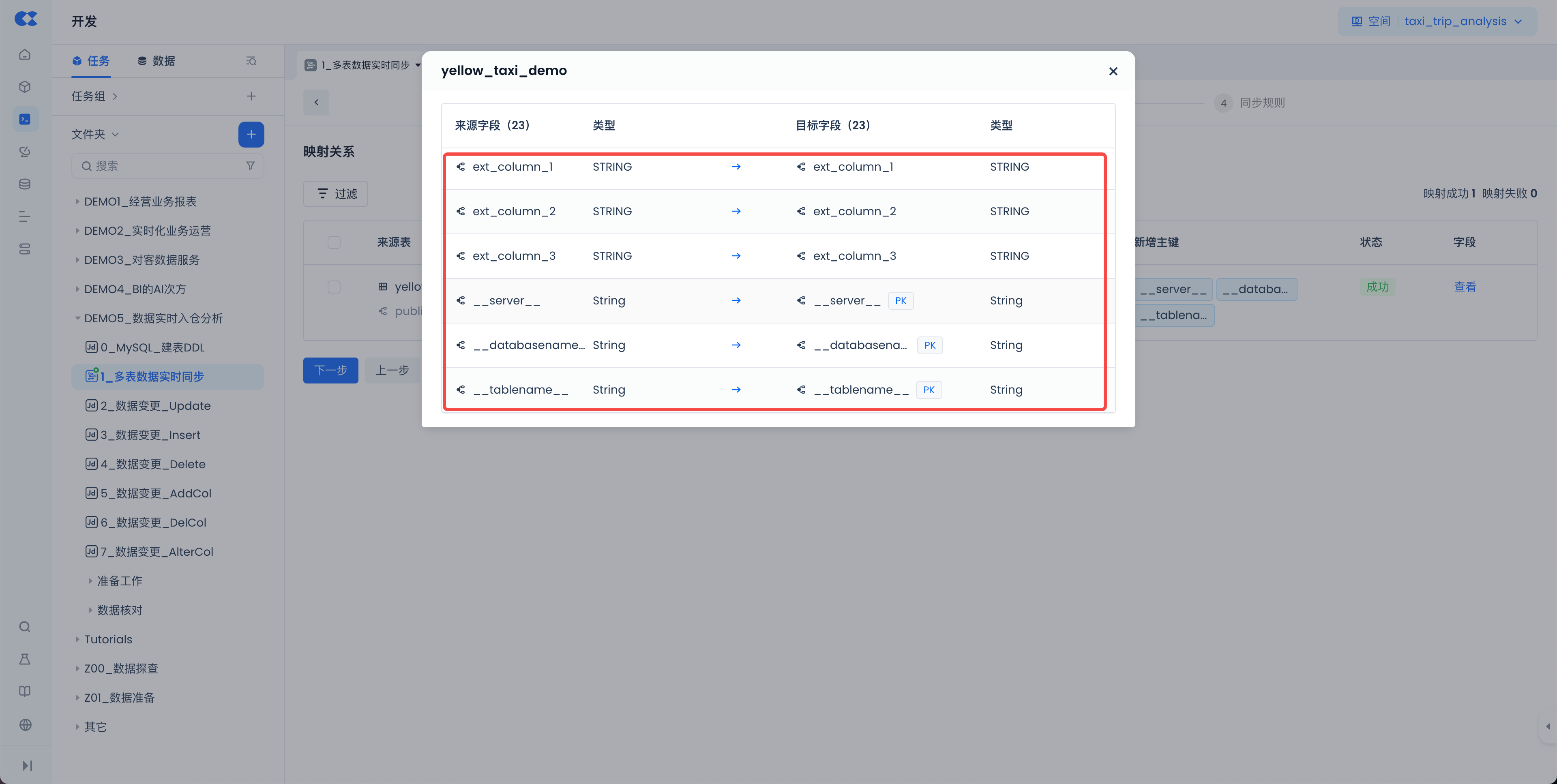
Task: Toggle the header select-all checkbox
Action: 334,242
